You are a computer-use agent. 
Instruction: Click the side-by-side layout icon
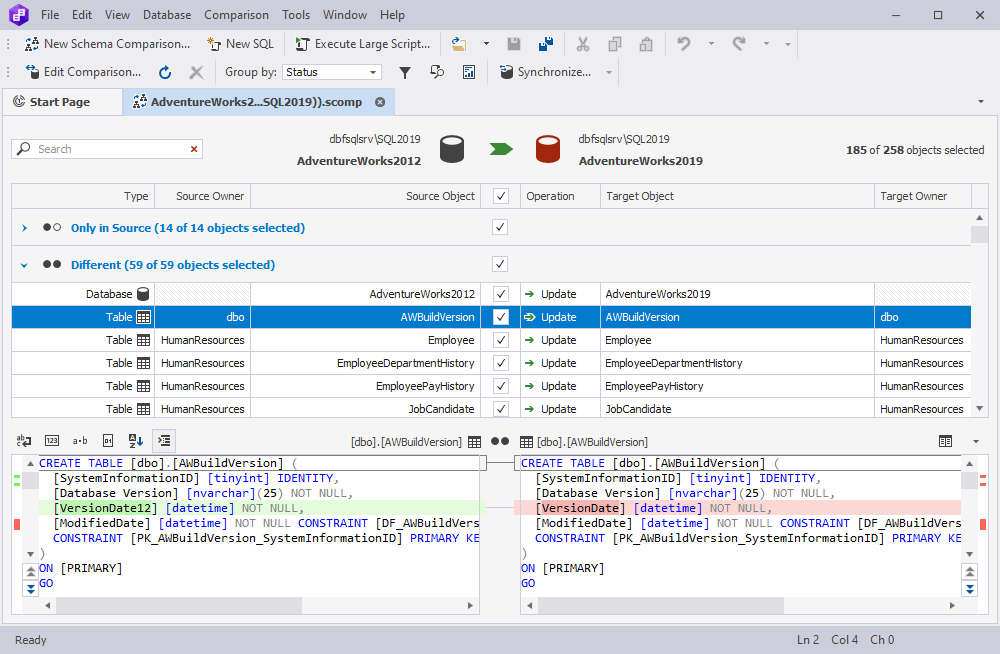(x=945, y=442)
